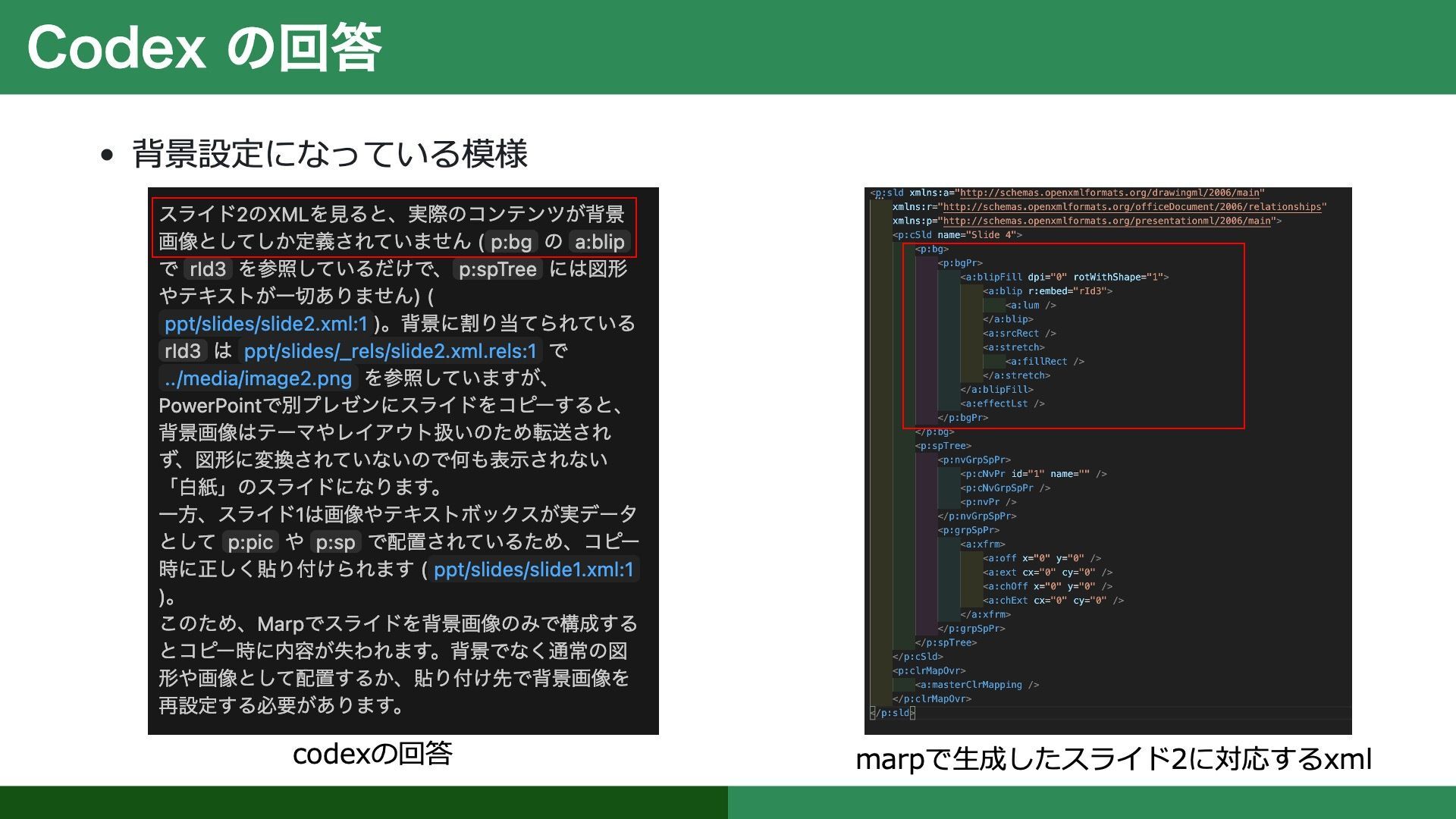Click the closing /p:sld tag
1456x819 pixels.
[893, 713]
